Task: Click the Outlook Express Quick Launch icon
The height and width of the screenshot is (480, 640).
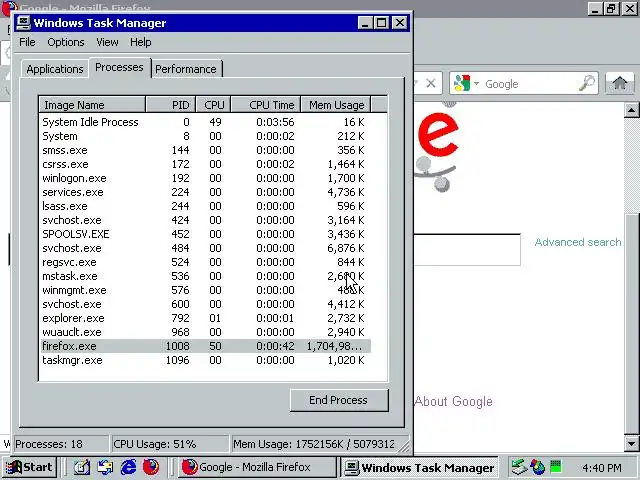Action: click(x=105, y=467)
